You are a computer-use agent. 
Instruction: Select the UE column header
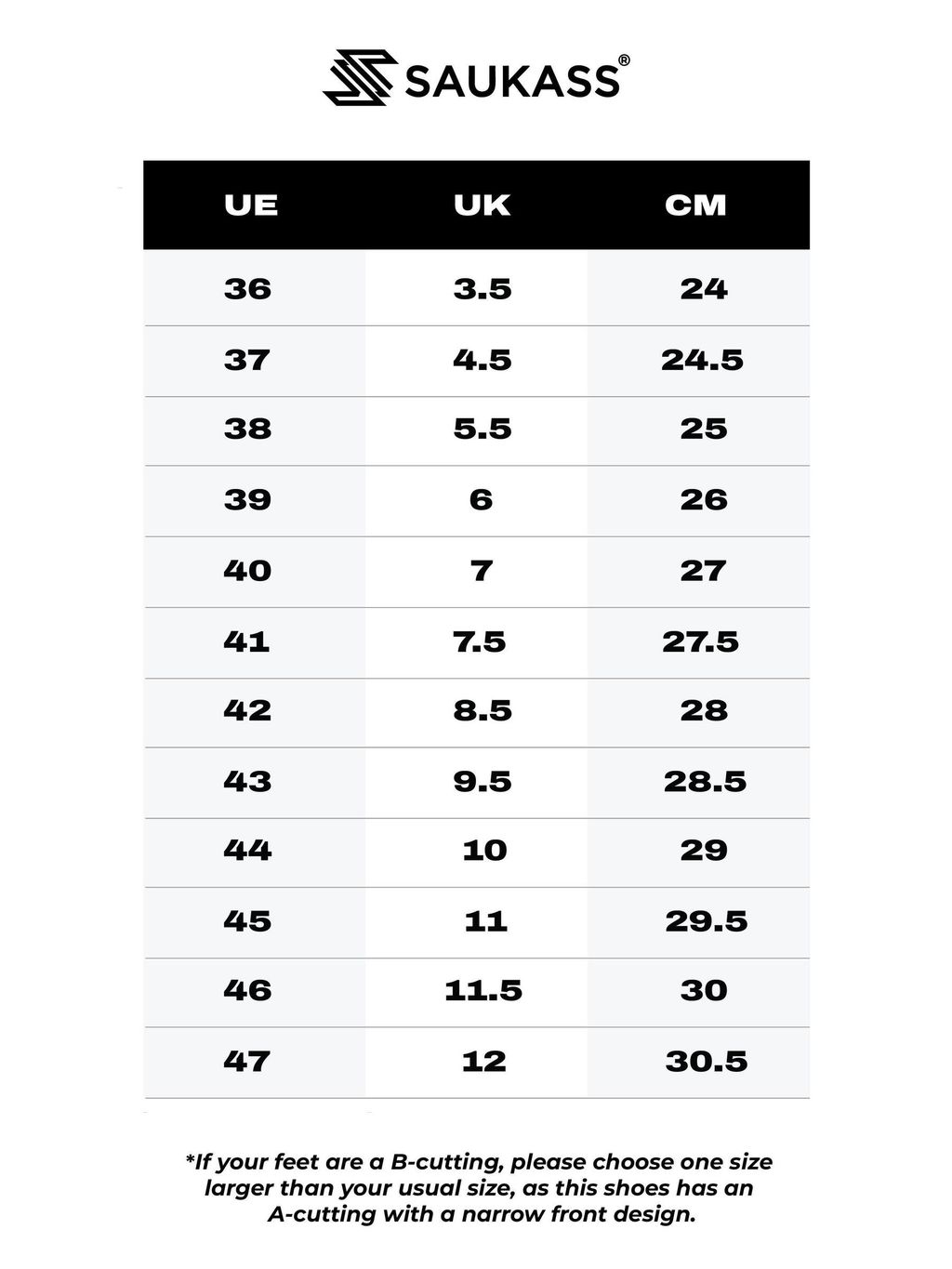click(x=251, y=205)
